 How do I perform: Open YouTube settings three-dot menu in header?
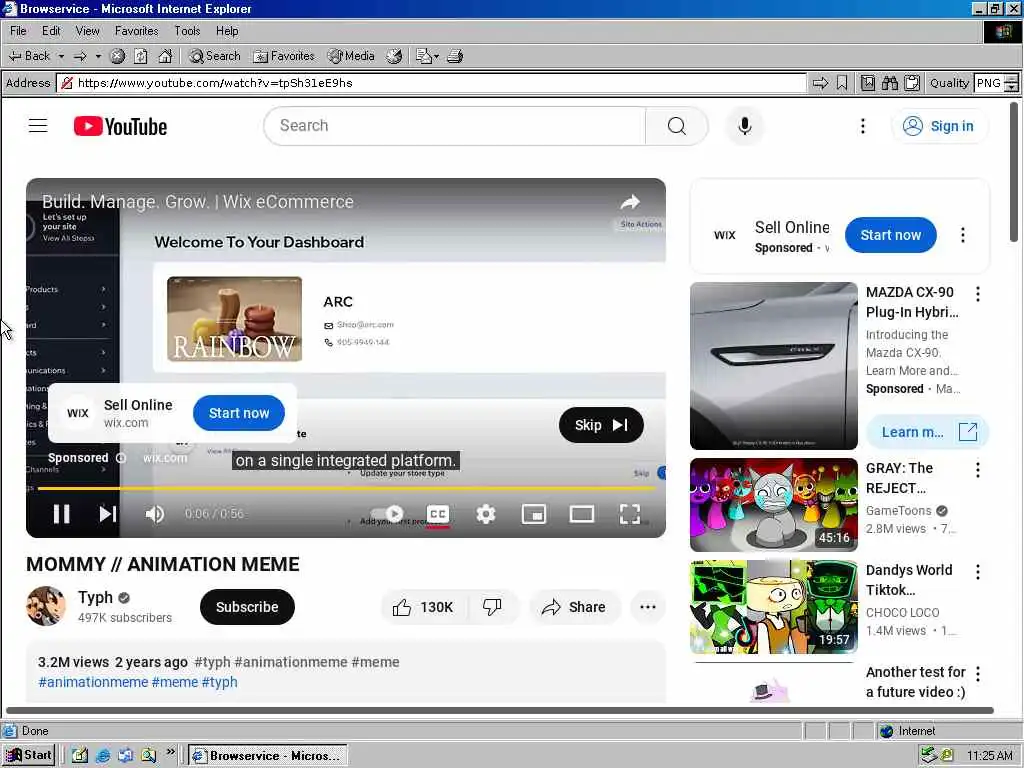pyautogui.click(x=863, y=126)
